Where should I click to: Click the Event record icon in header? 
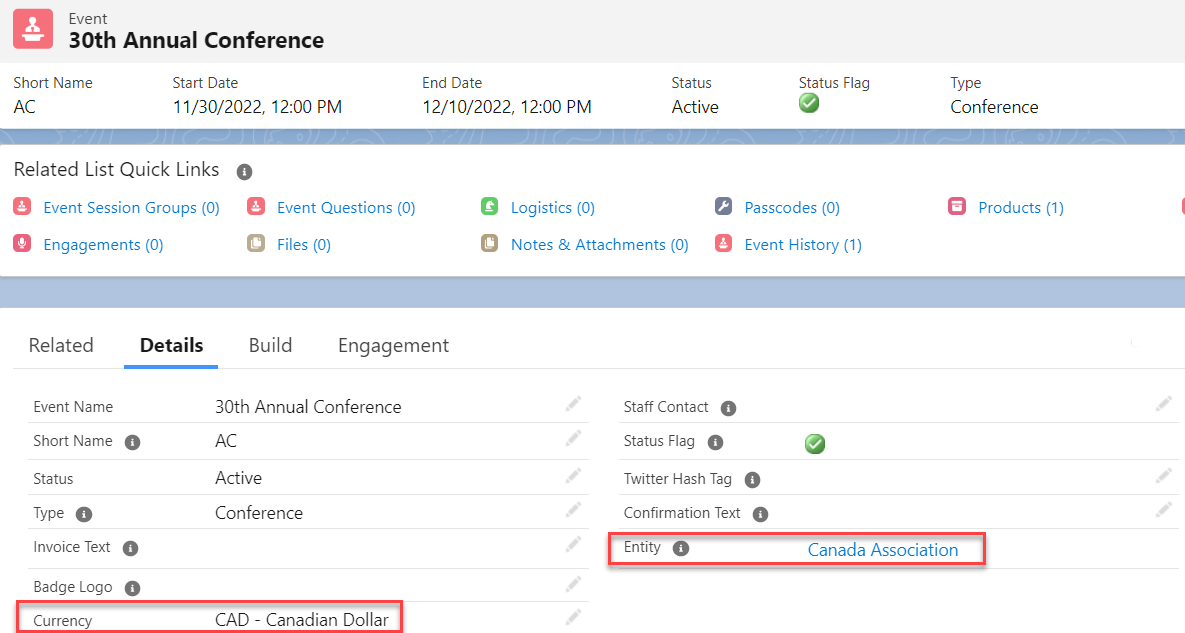pyautogui.click(x=33, y=29)
